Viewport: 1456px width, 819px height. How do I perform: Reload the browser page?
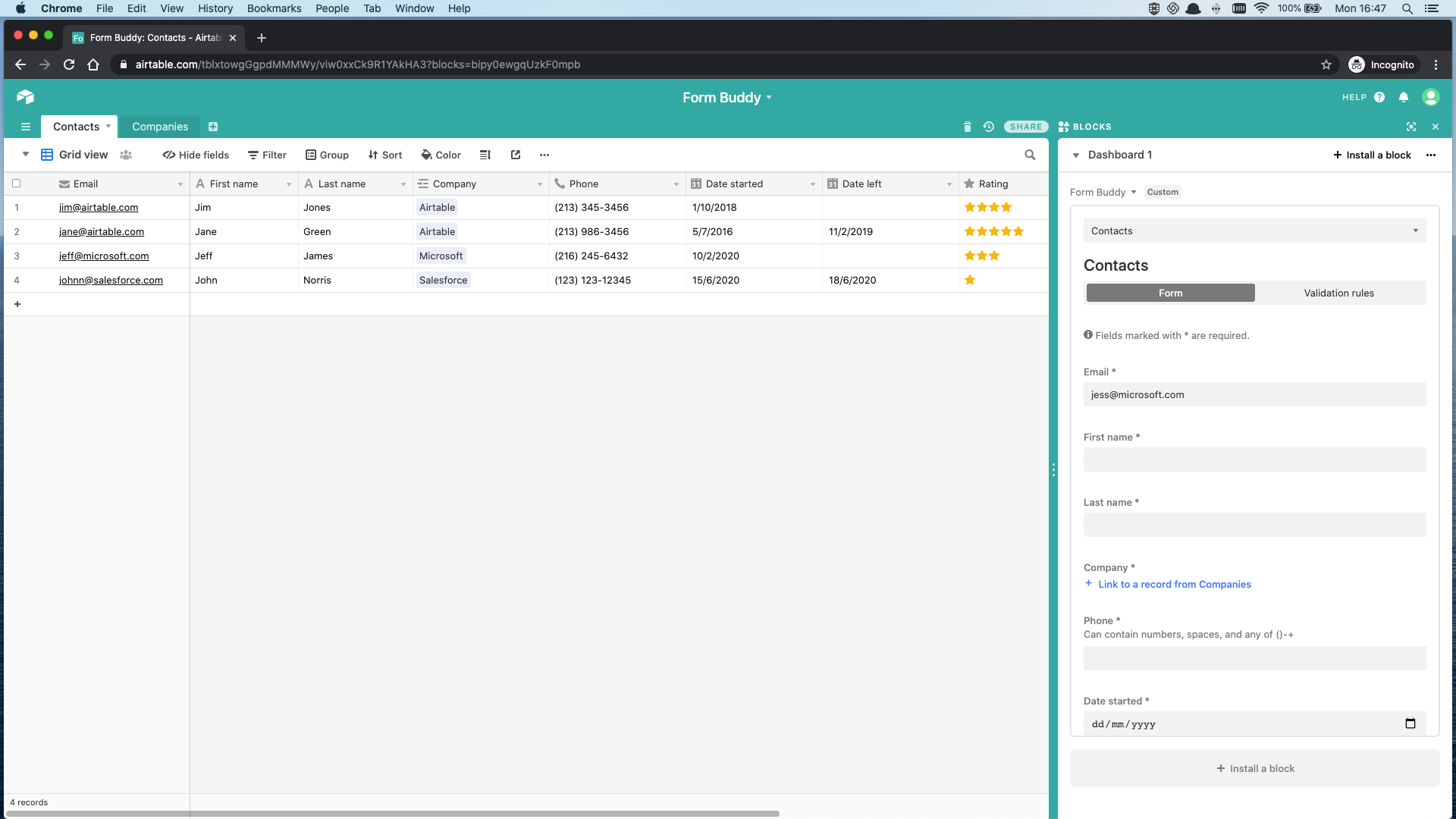69,64
